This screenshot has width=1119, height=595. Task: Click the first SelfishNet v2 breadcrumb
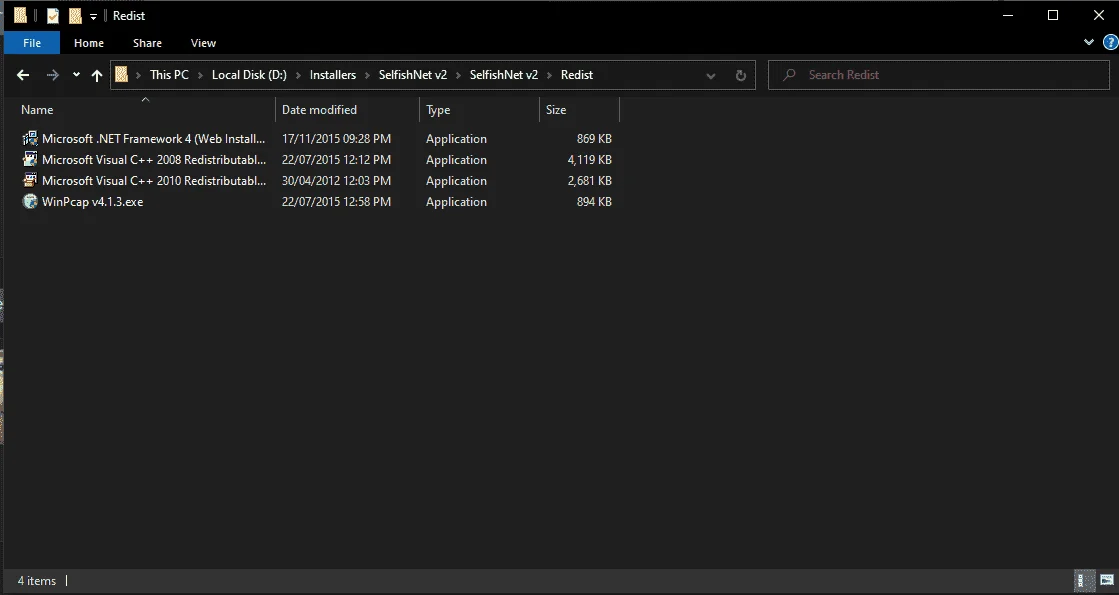pyautogui.click(x=412, y=75)
